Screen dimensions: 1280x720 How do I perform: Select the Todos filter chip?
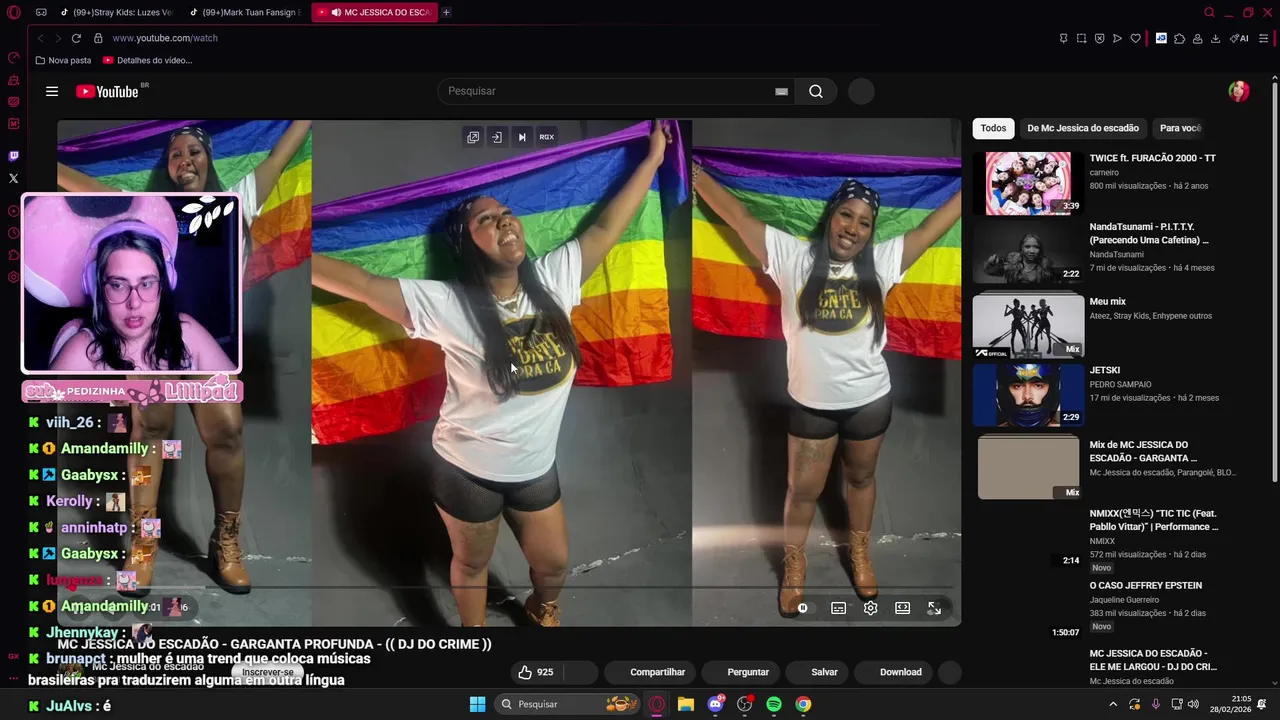pos(993,128)
